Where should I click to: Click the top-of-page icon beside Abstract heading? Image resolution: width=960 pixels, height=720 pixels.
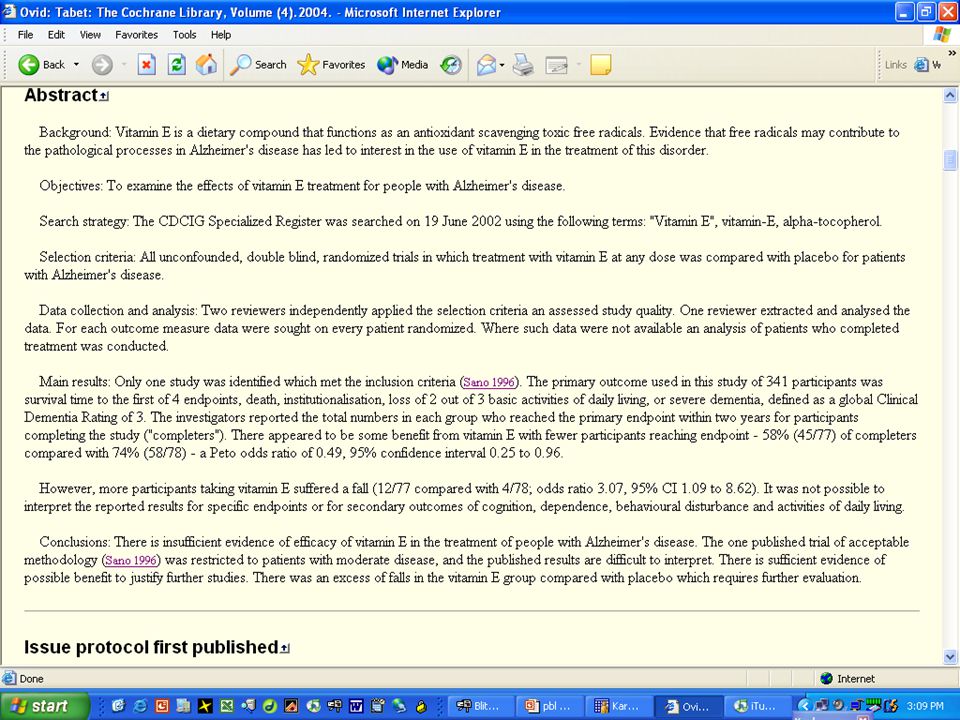104,96
